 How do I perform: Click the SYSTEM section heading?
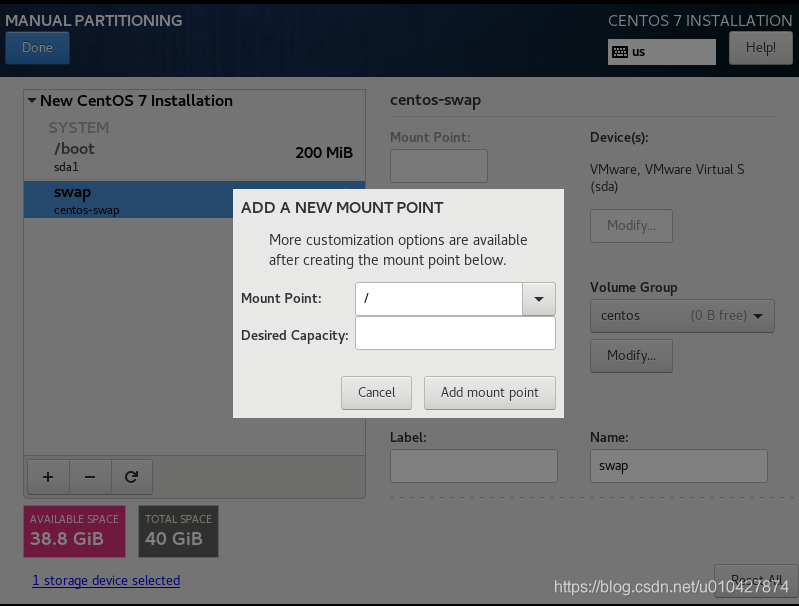(x=78, y=127)
